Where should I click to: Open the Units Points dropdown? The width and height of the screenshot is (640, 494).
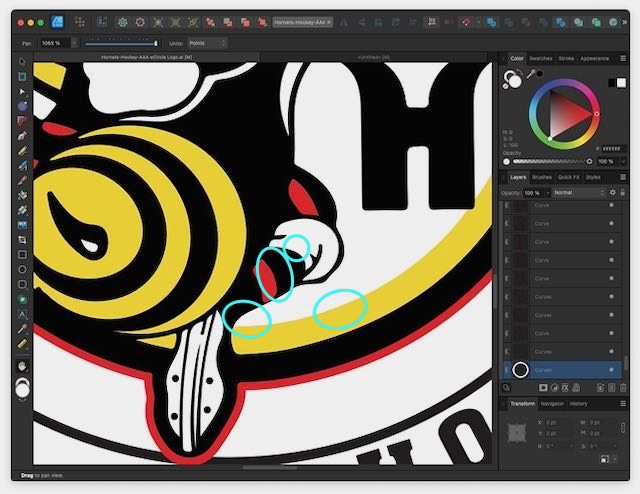coord(207,43)
